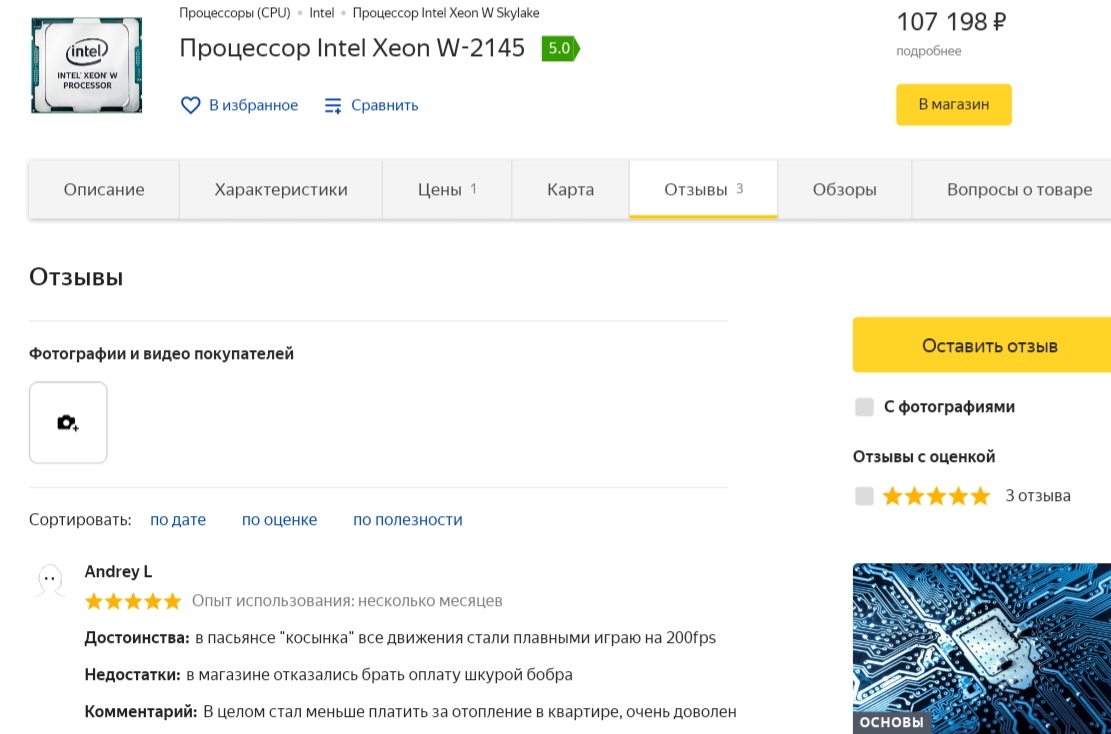Click the Intel Xeon processor product image
The width and height of the screenshot is (1111, 734).
pyautogui.click(x=86, y=65)
